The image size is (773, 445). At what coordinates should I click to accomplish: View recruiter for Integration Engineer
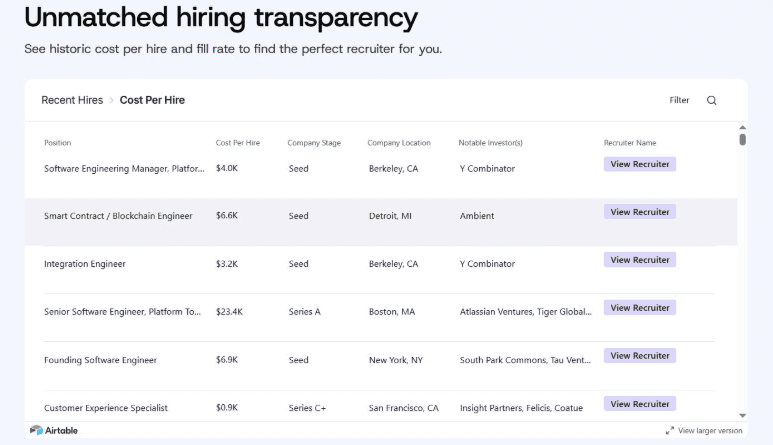[x=640, y=260]
